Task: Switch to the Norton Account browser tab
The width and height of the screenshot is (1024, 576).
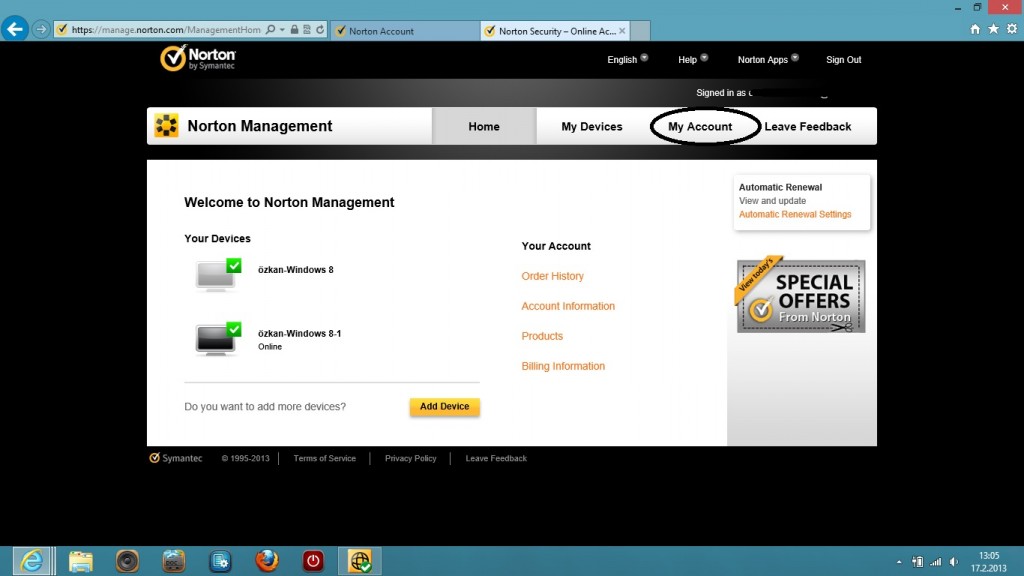Action: pos(400,31)
